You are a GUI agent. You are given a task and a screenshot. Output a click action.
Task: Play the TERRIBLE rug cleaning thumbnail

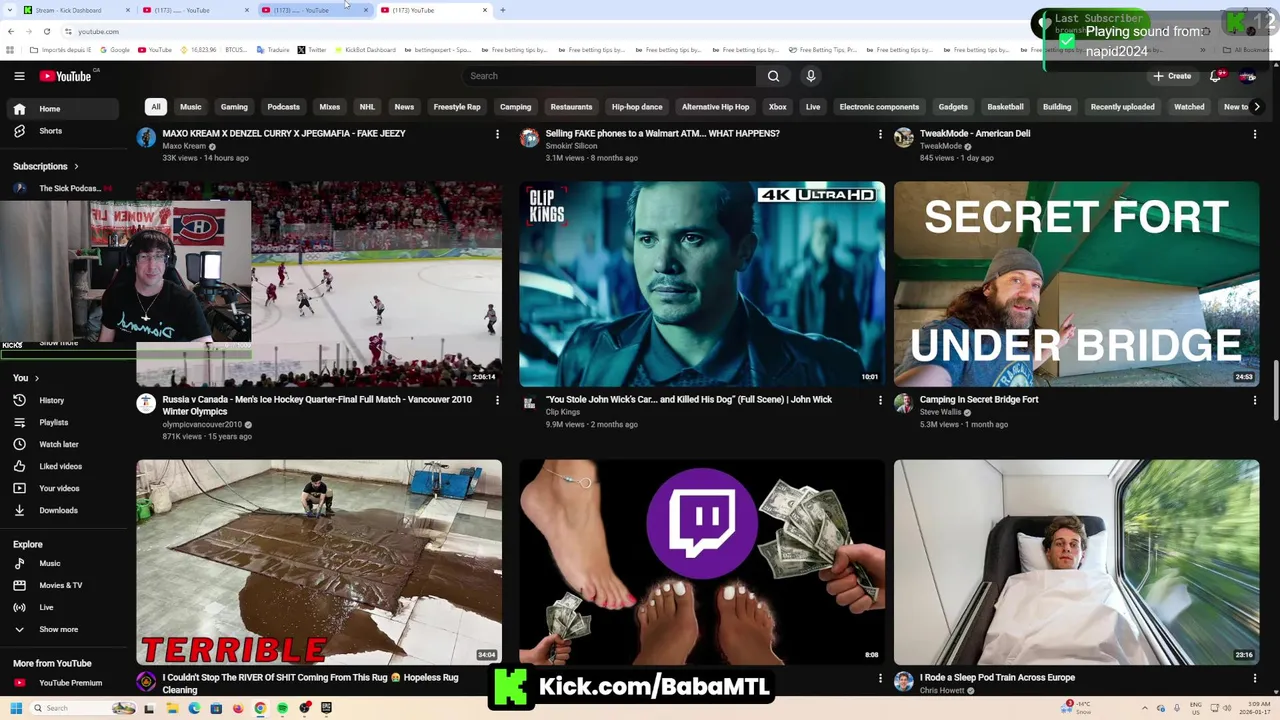(x=319, y=562)
